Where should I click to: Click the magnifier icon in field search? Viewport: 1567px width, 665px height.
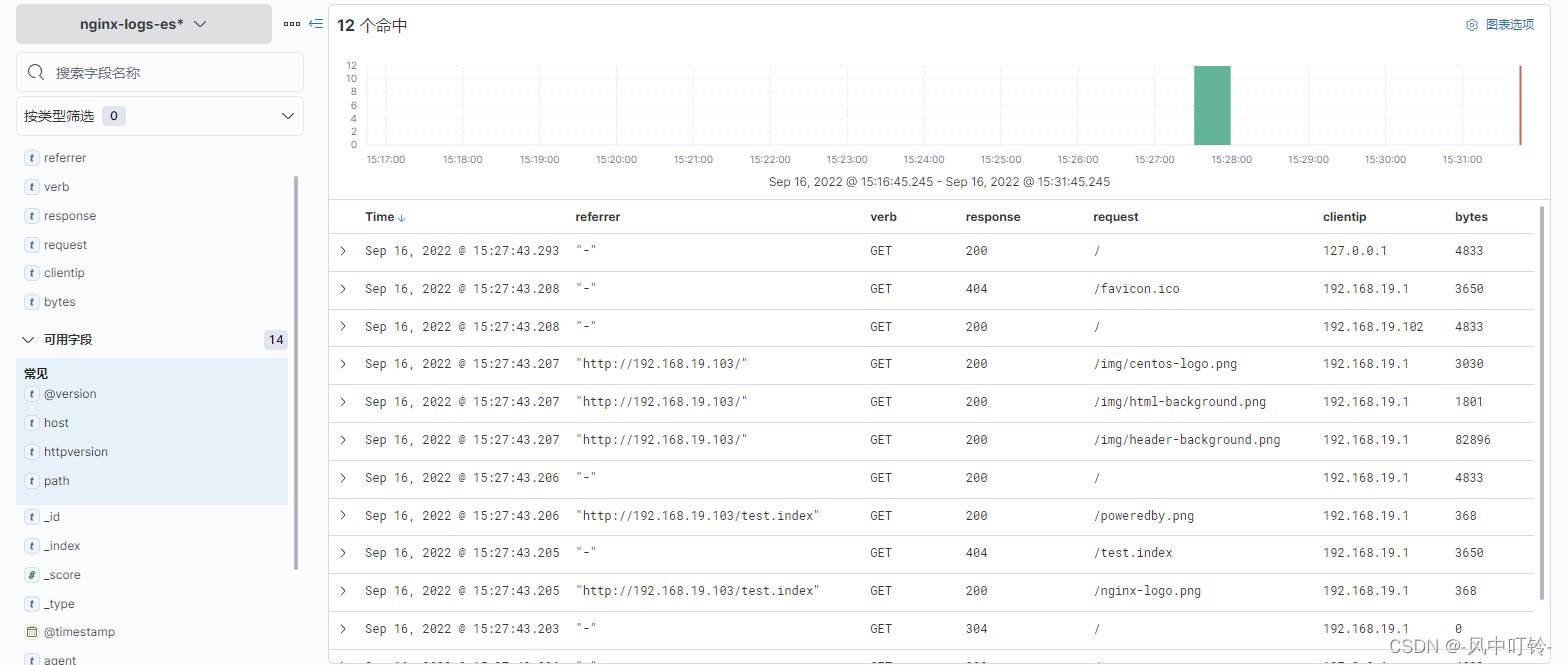[x=36, y=72]
